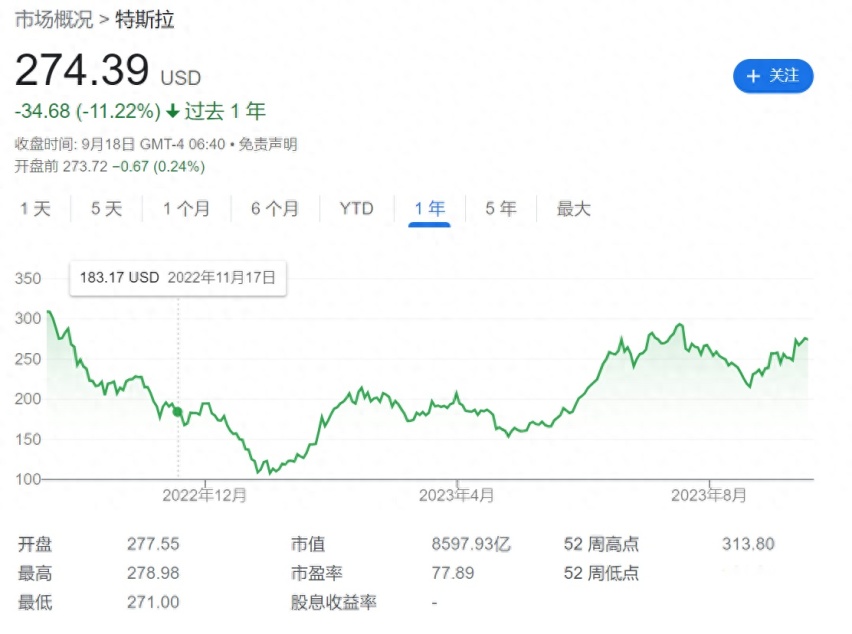Select the 1 个月 range tab

186,209
